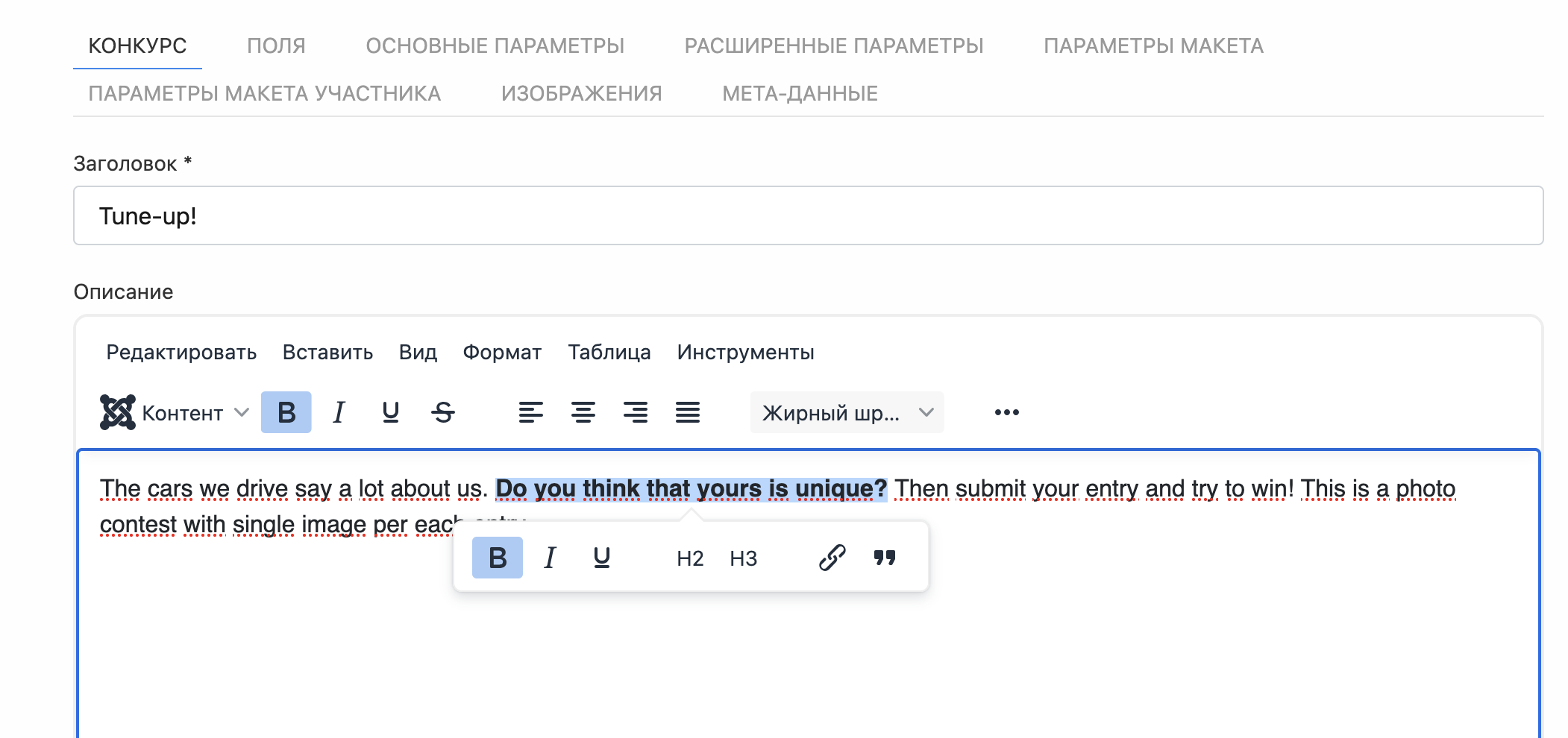The image size is (1568, 738).
Task: Apply Strikethrough formatting
Action: coord(443,412)
